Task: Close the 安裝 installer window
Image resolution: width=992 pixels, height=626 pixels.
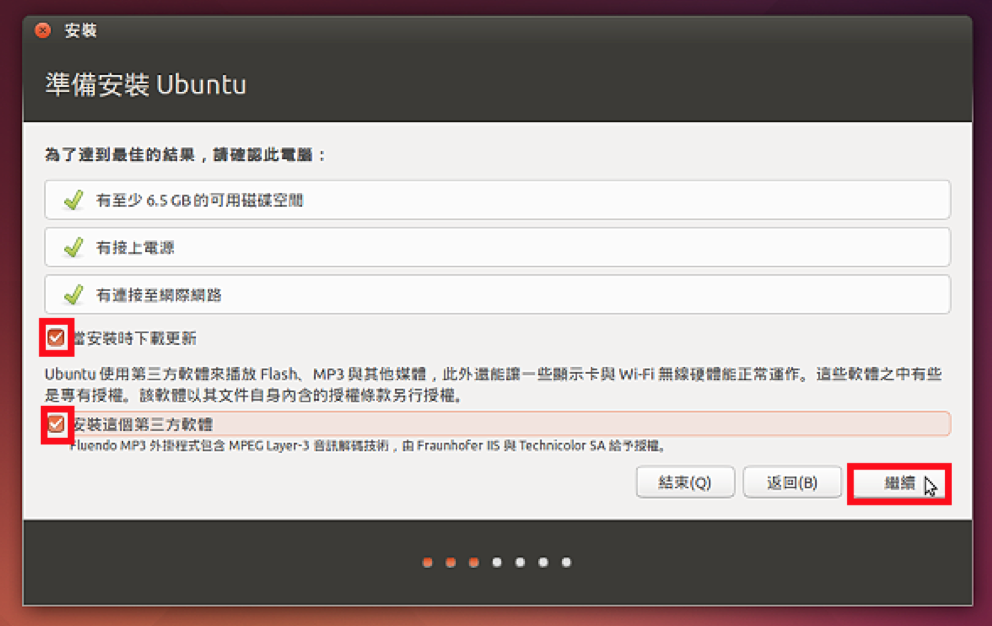Action: point(43,30)
